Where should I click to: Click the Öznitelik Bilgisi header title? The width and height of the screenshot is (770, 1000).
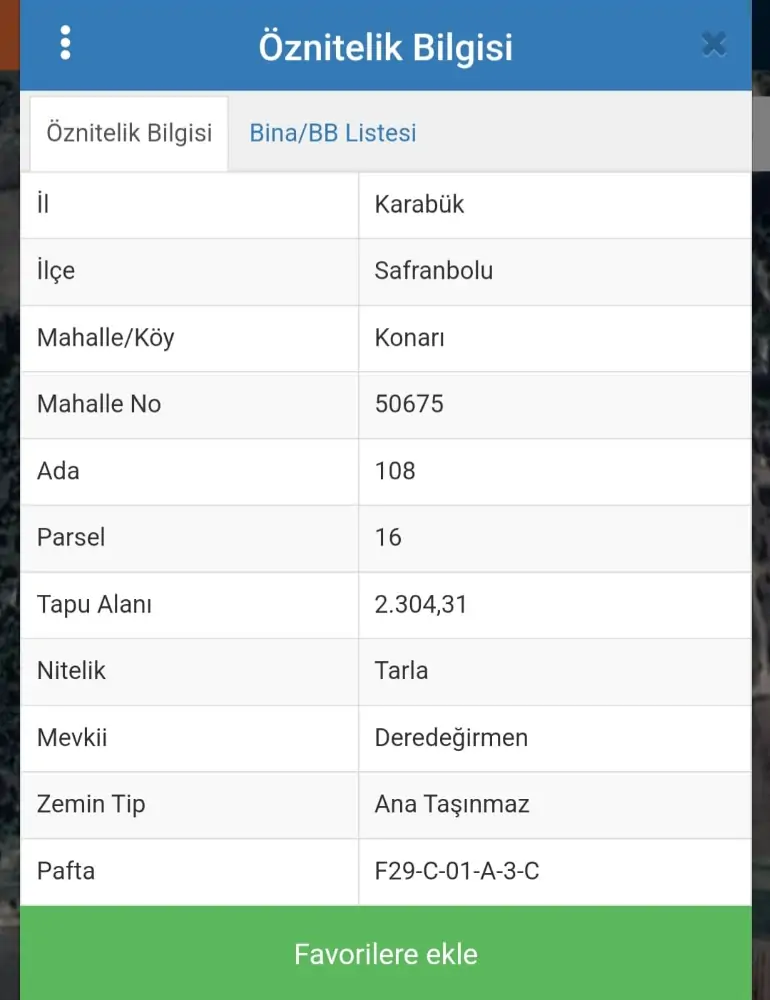385,47
